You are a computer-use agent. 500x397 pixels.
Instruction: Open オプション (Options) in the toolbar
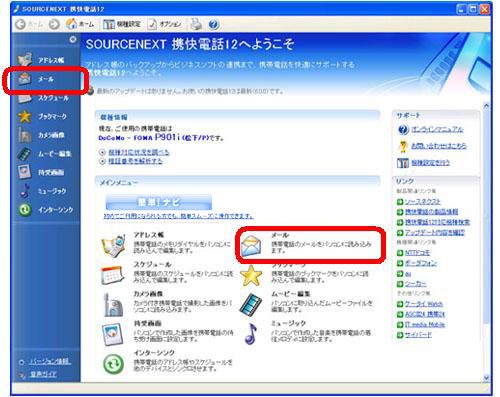[x=165, y=24]
